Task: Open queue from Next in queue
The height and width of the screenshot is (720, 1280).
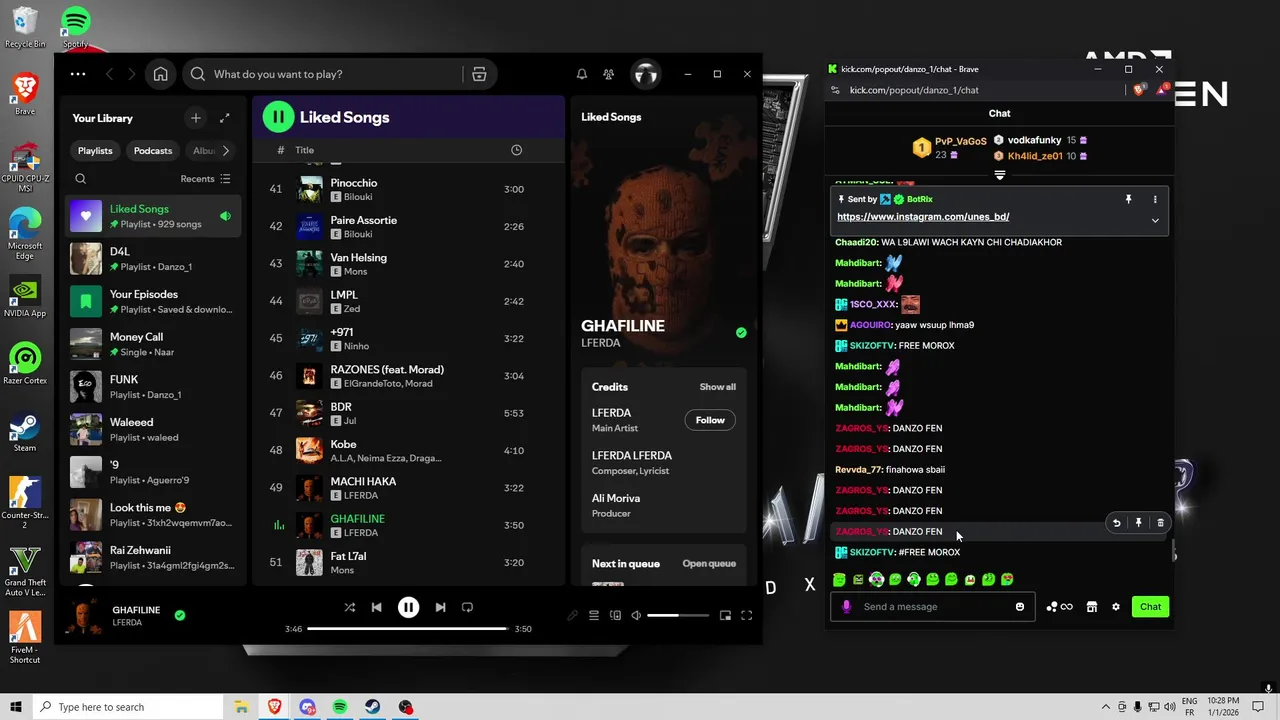Action: point(709,563)
